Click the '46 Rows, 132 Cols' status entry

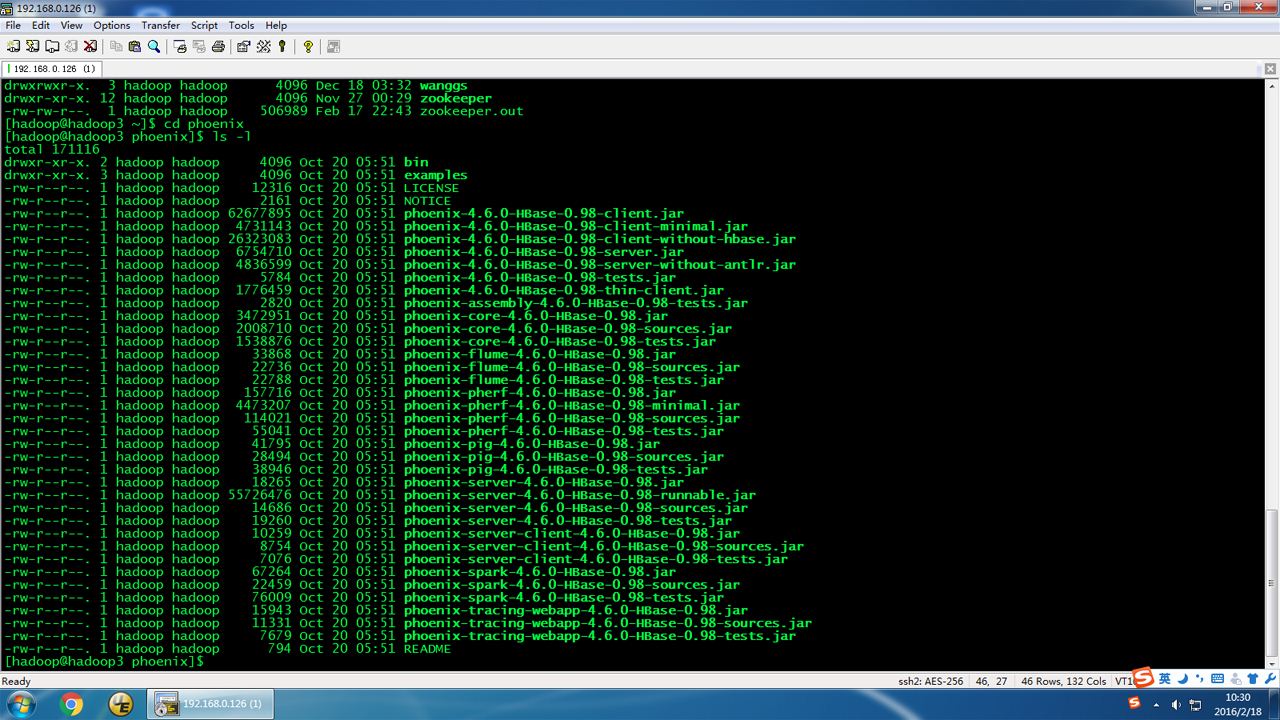1063,681
